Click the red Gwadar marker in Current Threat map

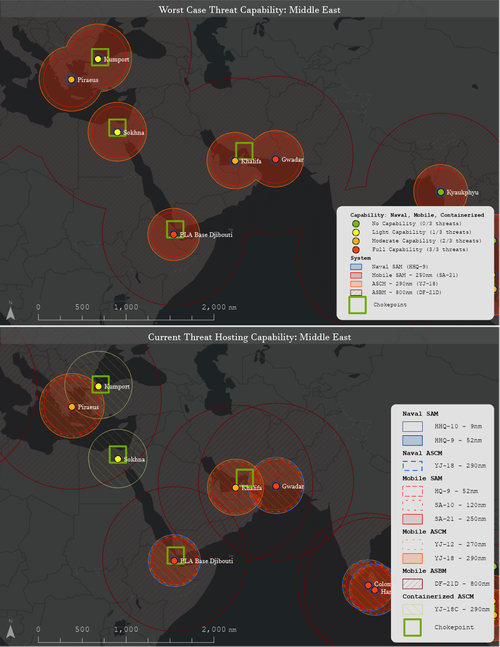pos(276,486)
